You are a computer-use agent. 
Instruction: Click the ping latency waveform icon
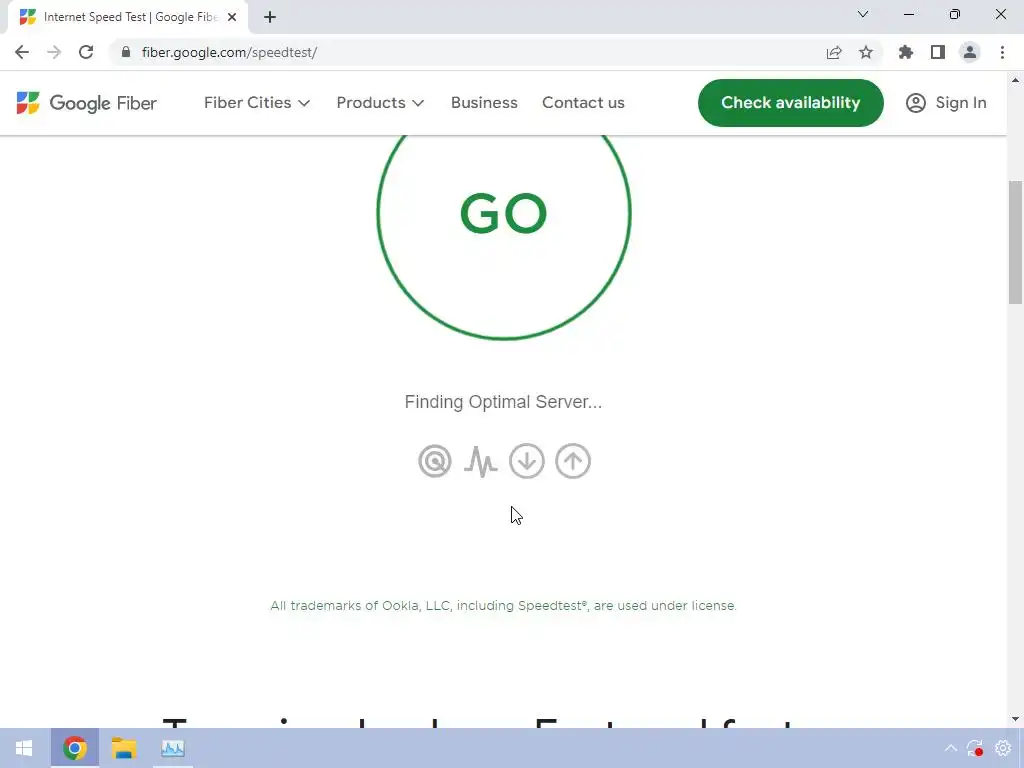pos(481,461)
